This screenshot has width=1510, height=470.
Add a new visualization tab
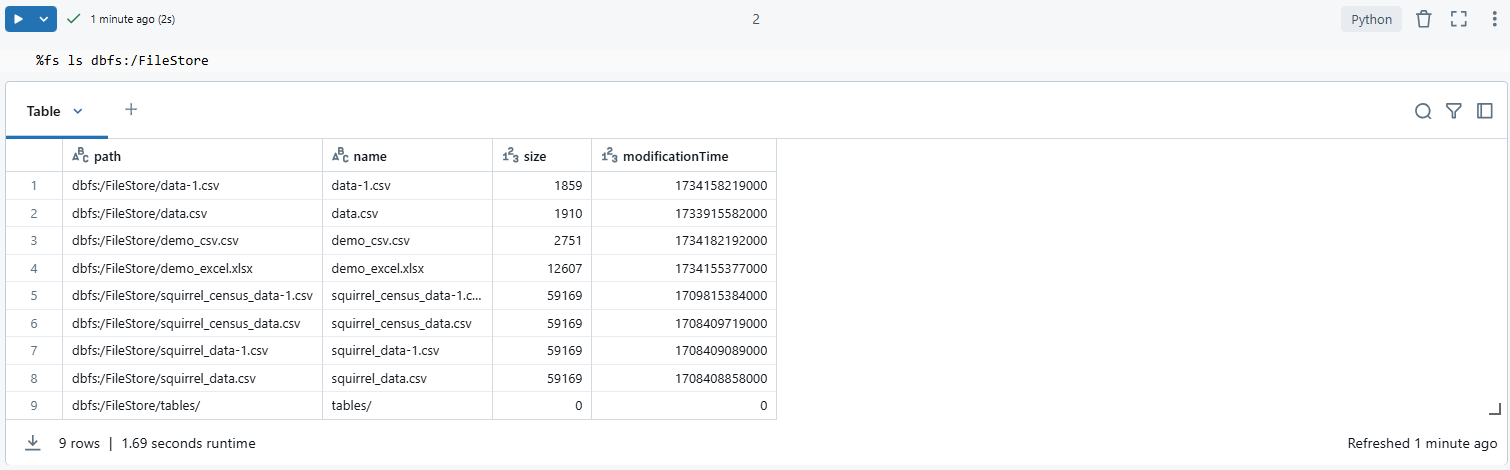[x=131, y=110]
